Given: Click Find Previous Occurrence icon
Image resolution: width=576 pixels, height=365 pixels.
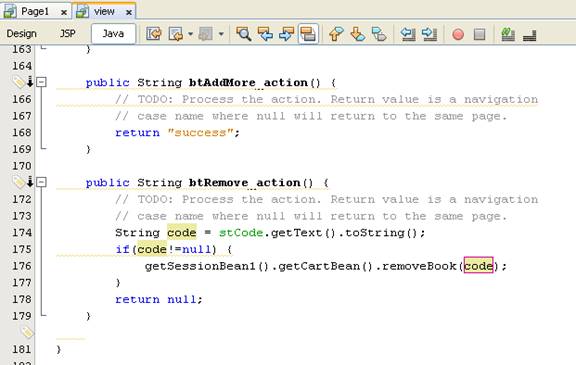Looking at the screenshot, I should click(265, 34).
